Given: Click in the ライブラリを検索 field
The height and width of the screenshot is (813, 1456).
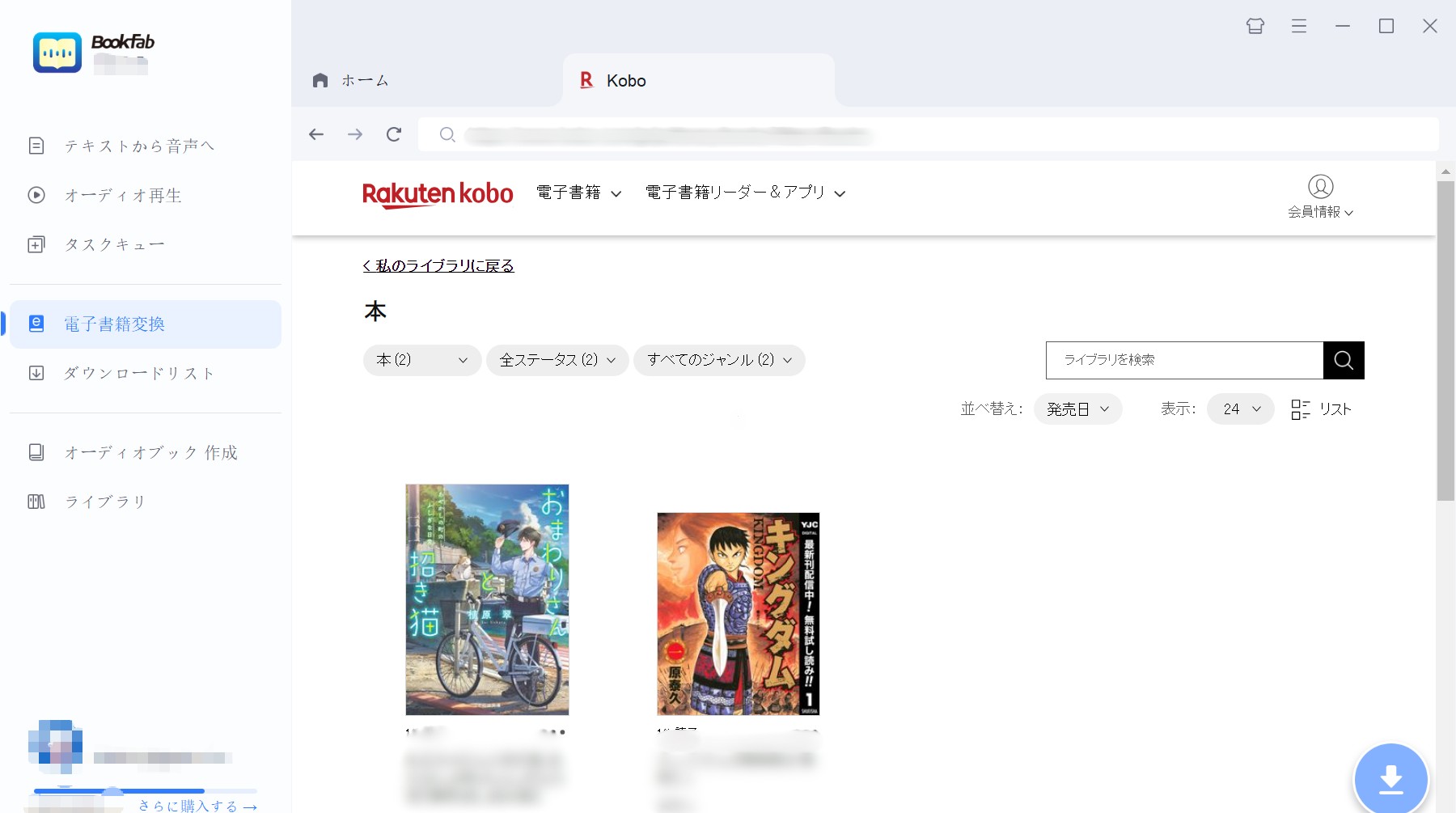Looking at the screenshot, I should [1184, 360].
